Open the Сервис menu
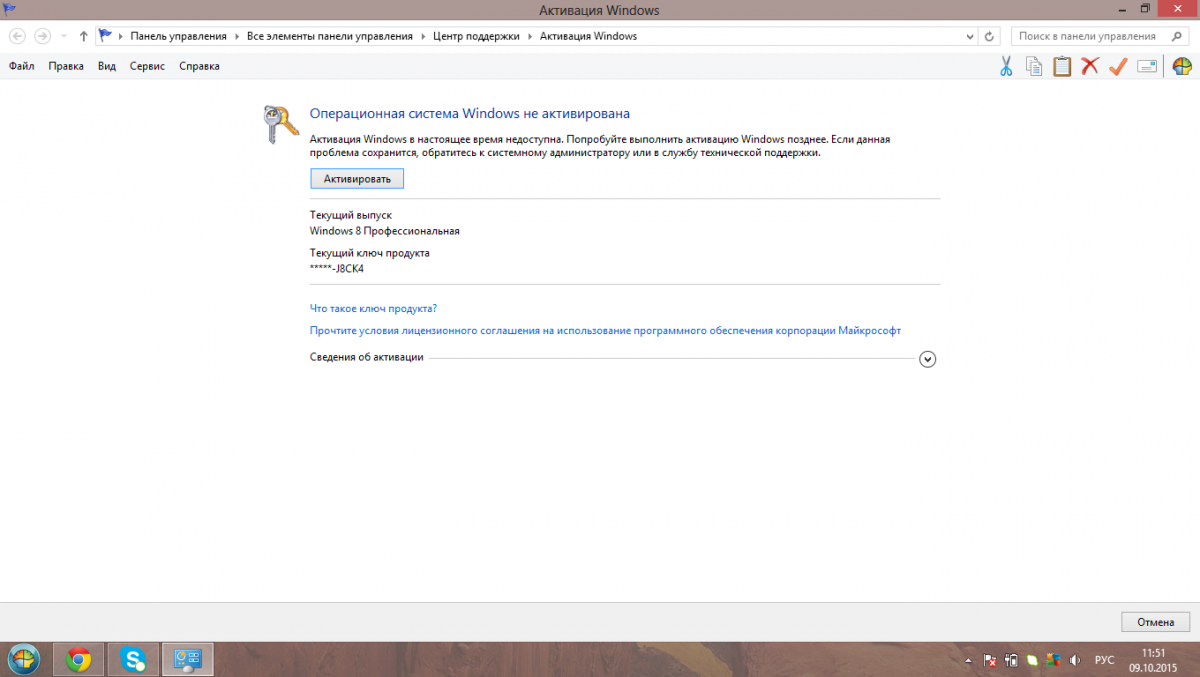 click(x=147, y=66)
